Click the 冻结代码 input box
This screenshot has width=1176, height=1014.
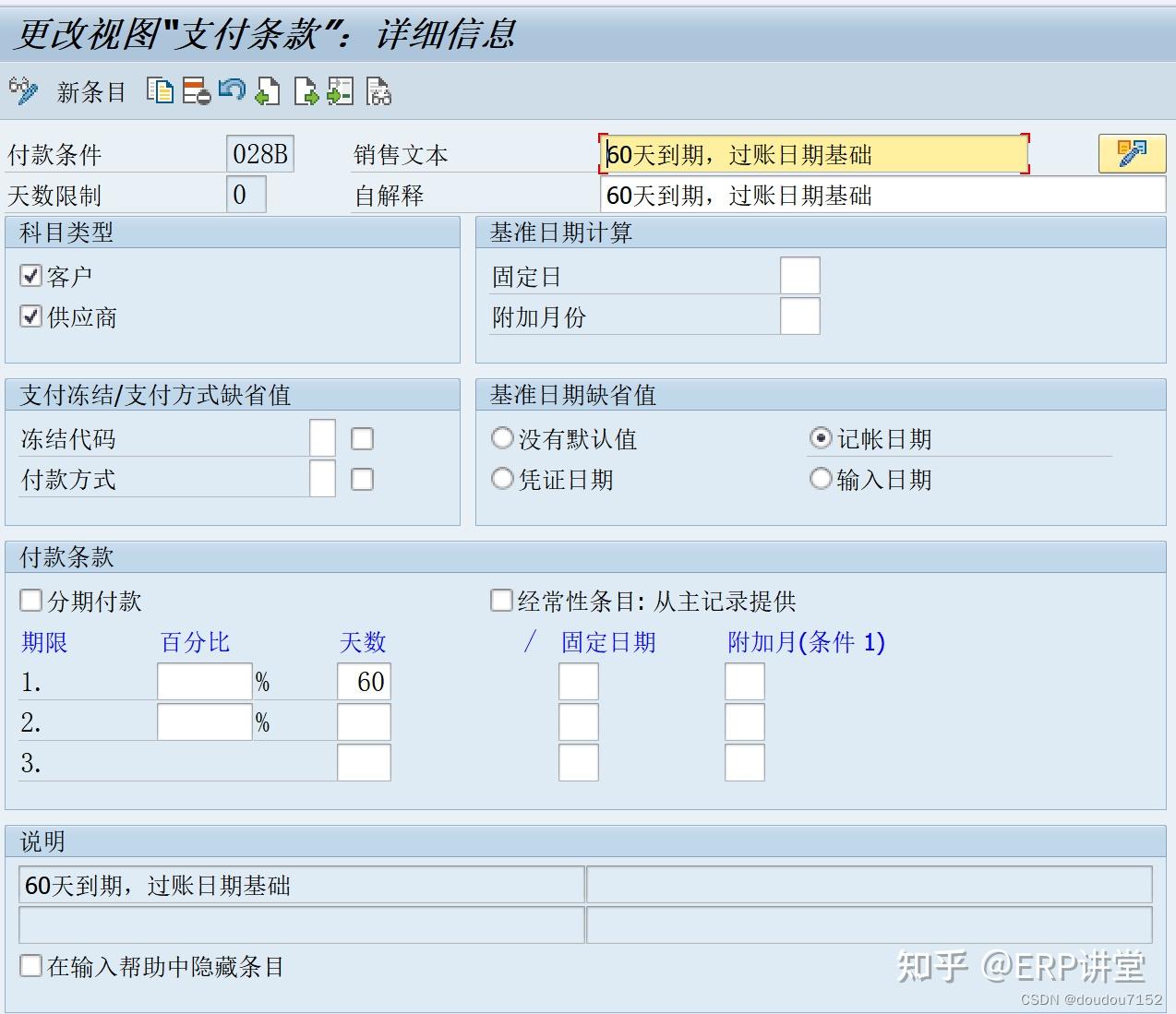pyautogui.click(x=322, y=437)
